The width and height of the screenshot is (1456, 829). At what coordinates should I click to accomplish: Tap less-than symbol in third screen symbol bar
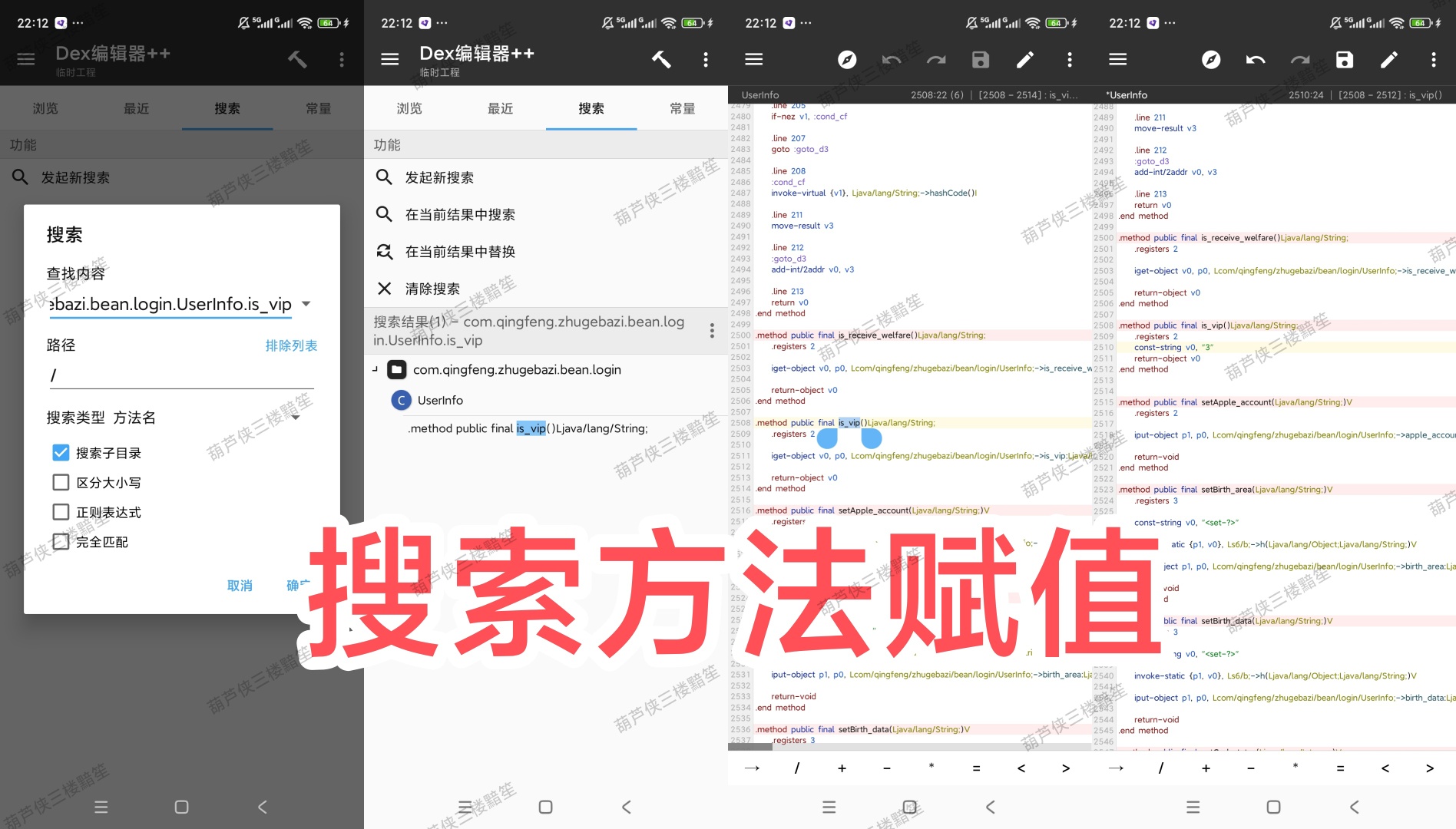point(1021,768)
